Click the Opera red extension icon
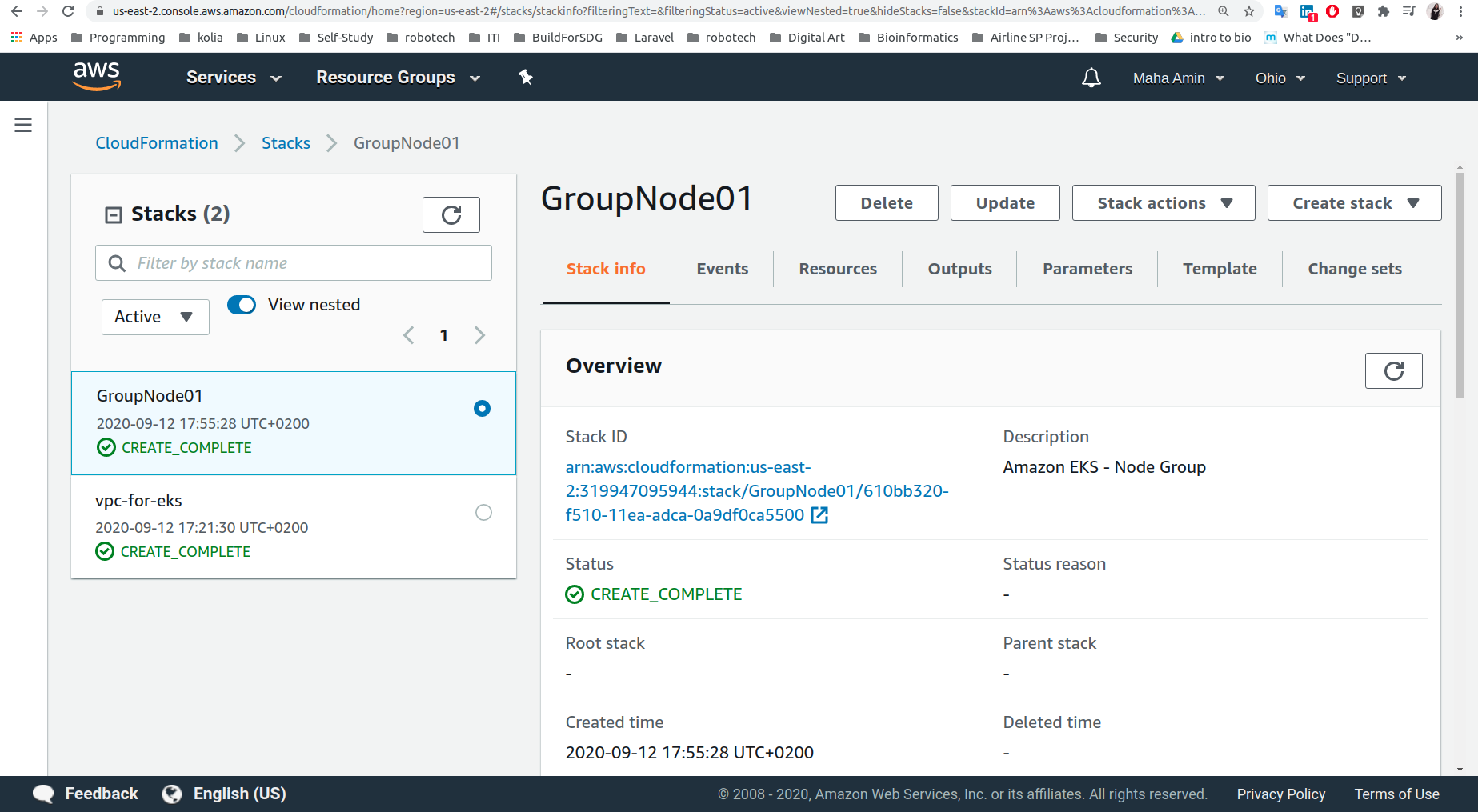 [1332, 11]
